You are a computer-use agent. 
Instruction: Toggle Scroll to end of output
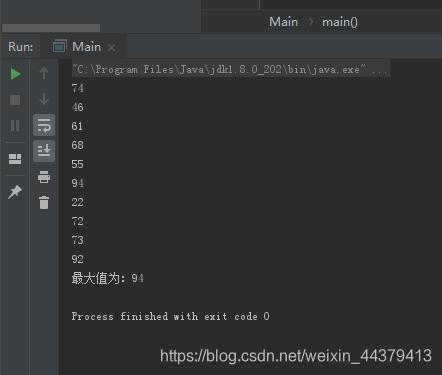(x=44, y=151)
